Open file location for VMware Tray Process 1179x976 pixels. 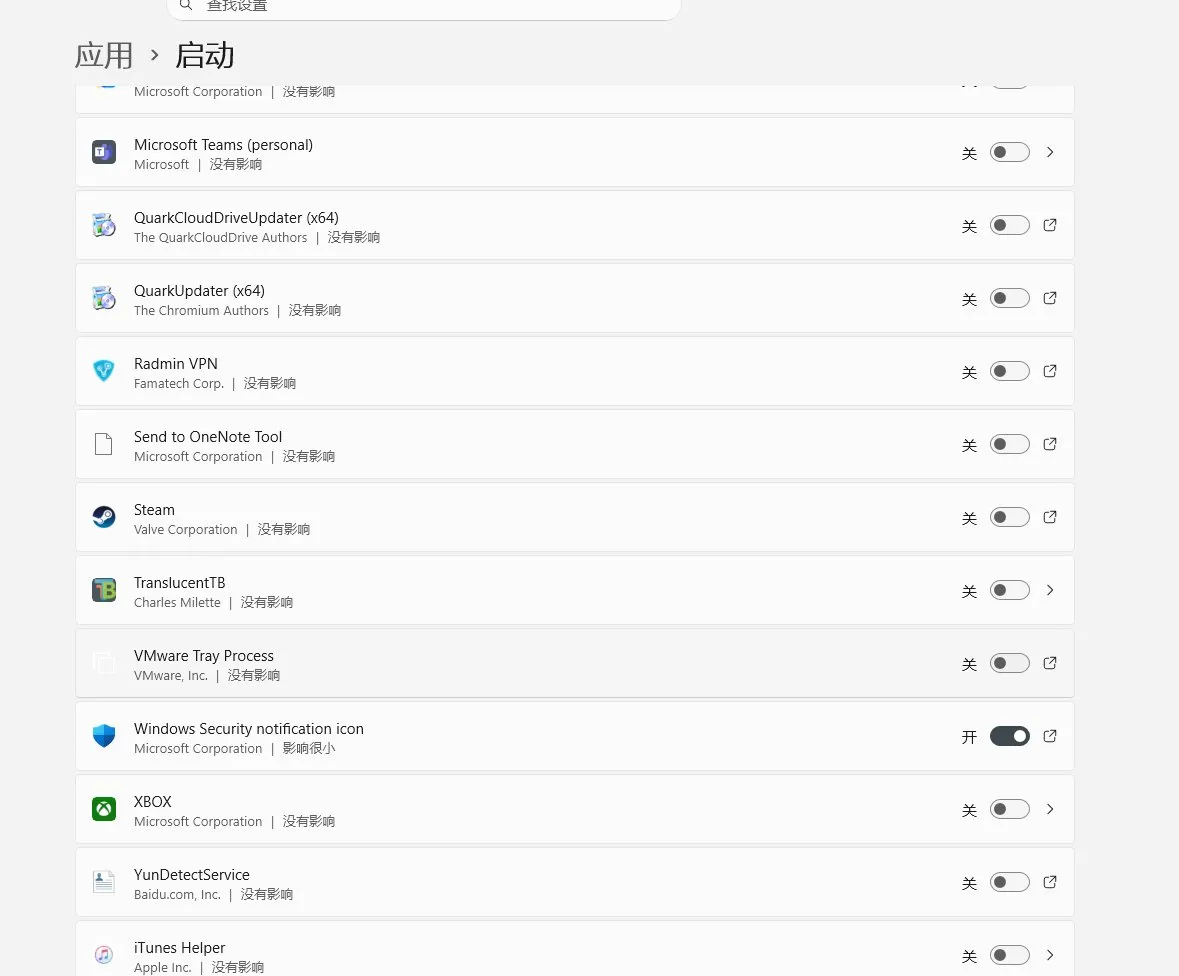[1050, 662]
